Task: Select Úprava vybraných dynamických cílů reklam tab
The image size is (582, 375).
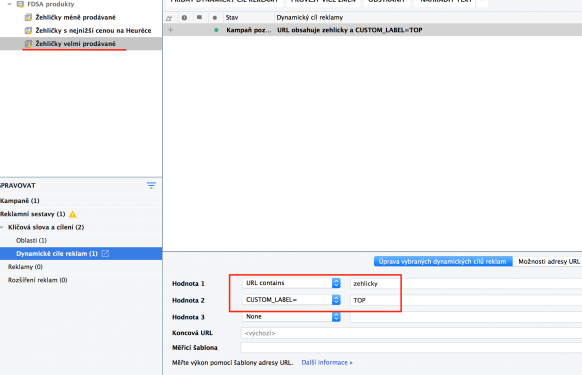Action: (443, 261)
